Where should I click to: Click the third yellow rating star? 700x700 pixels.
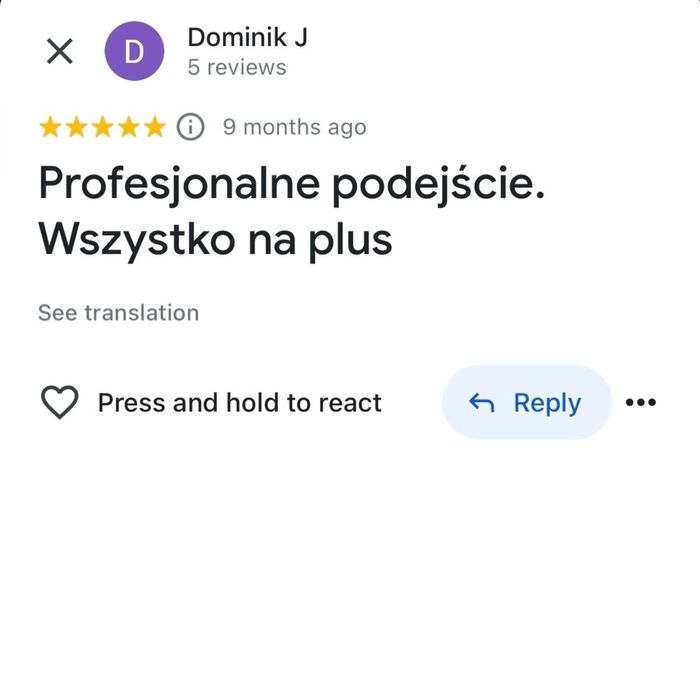(102, 127)
